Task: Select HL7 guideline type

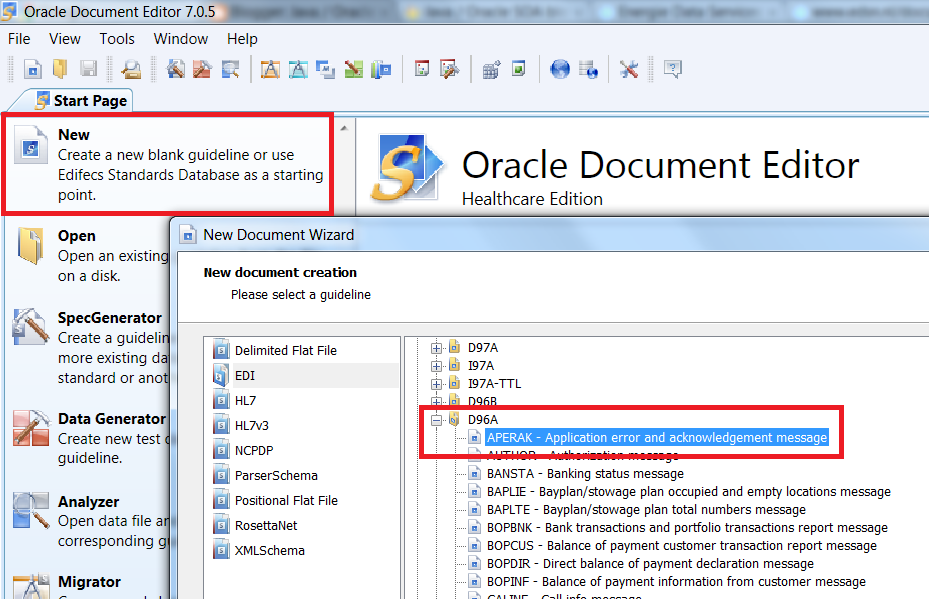Action: pos(245,401)
